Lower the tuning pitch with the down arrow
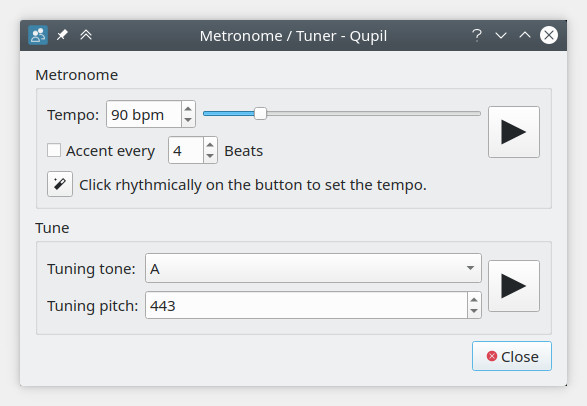 (474, 311)
